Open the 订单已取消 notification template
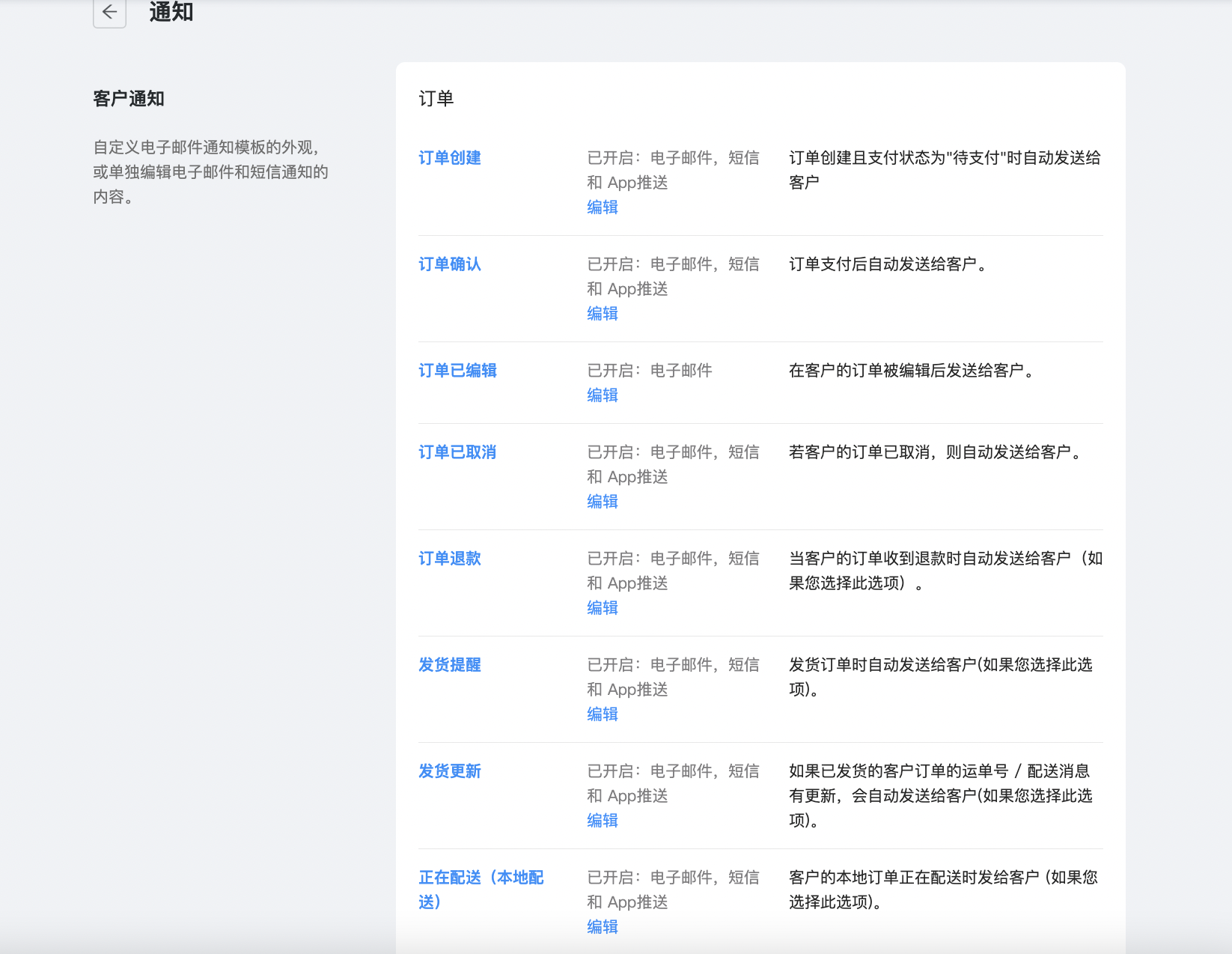Viewport: 1232px width, 954px height. point(457,452)
